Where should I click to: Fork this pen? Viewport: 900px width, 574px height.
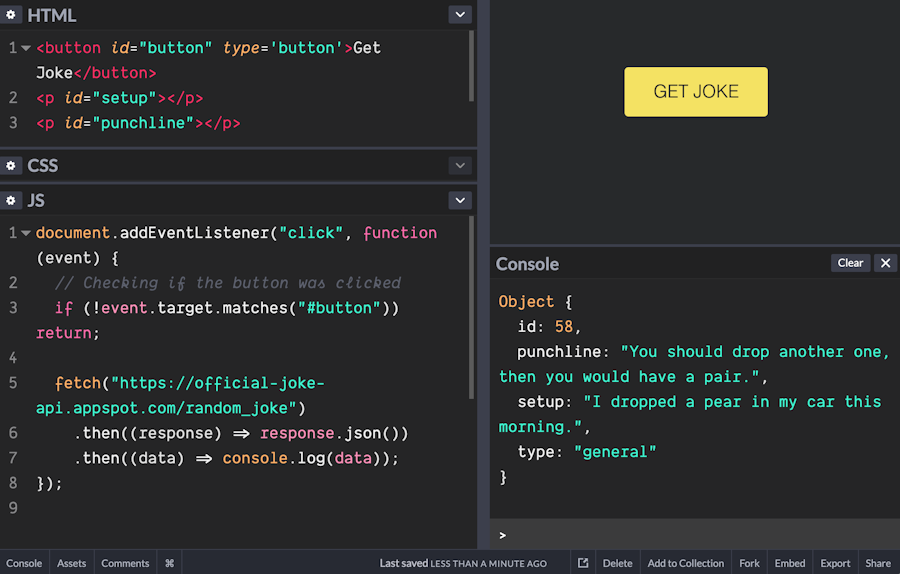749,563
